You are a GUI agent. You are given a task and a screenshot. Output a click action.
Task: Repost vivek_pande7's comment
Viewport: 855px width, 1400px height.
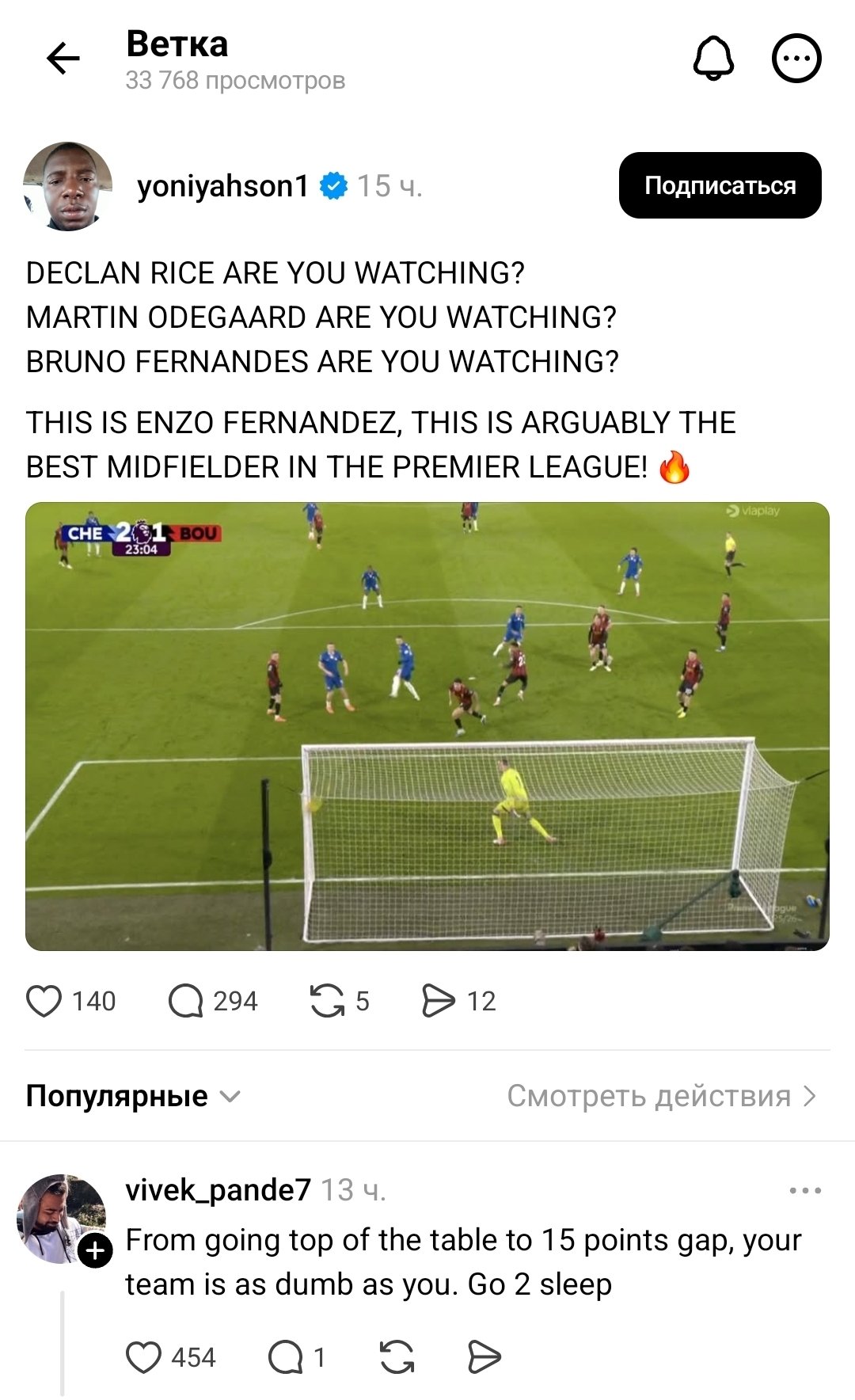397,1357
